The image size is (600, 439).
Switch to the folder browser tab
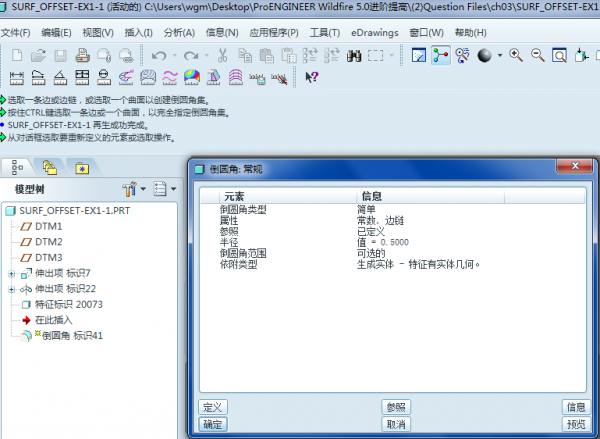(x=50, y=168)
